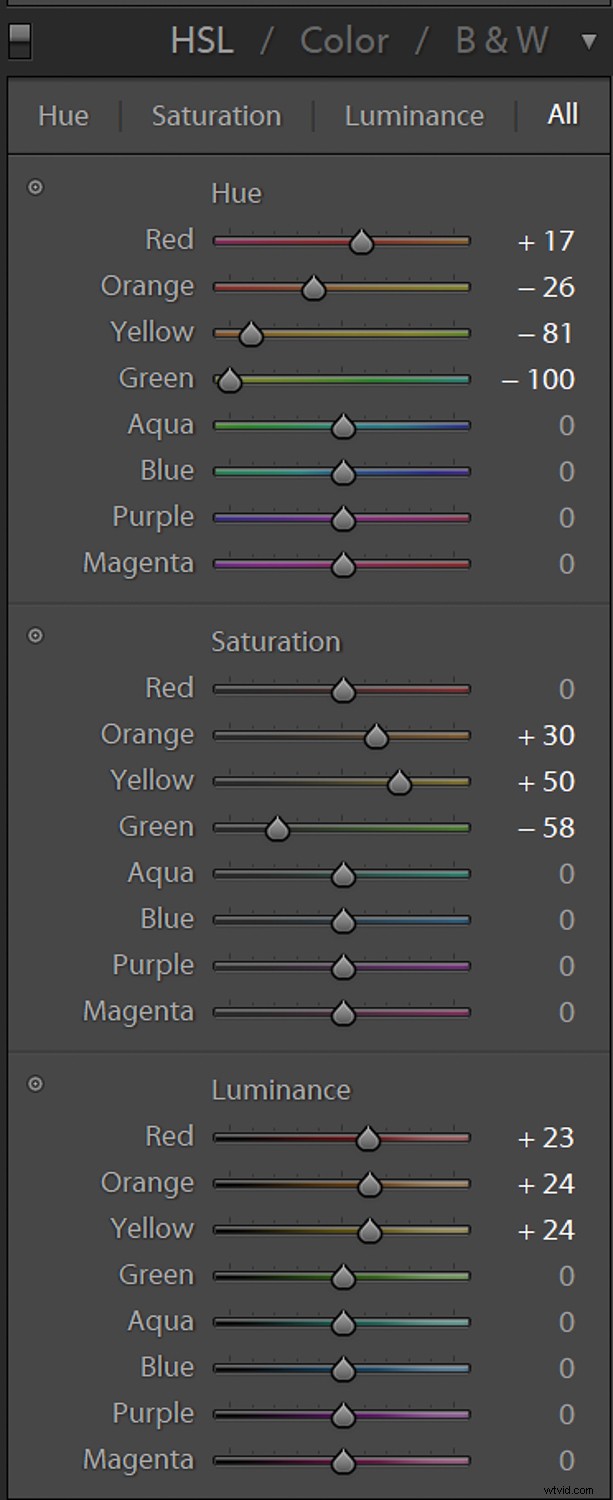Select the All tab
613x1500 pixels.
coord(562,114)
